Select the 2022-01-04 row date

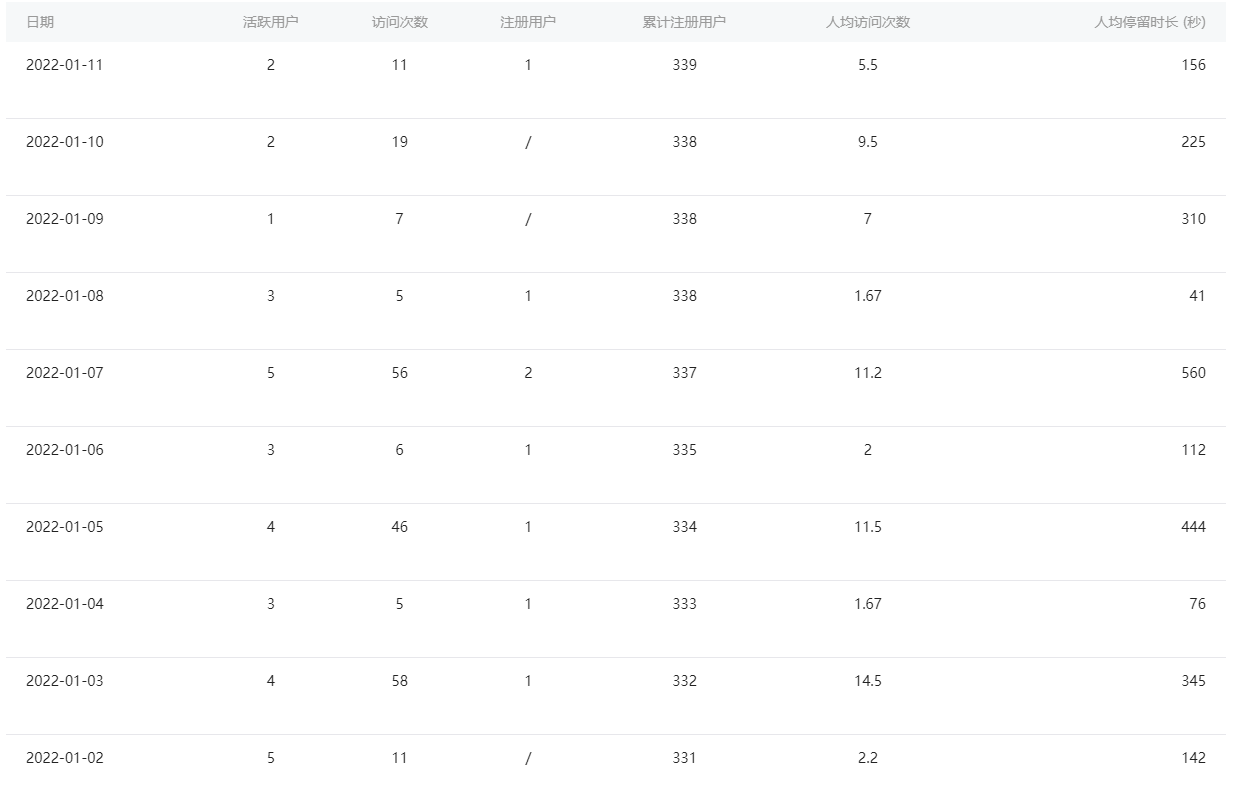tap(64, 604)
